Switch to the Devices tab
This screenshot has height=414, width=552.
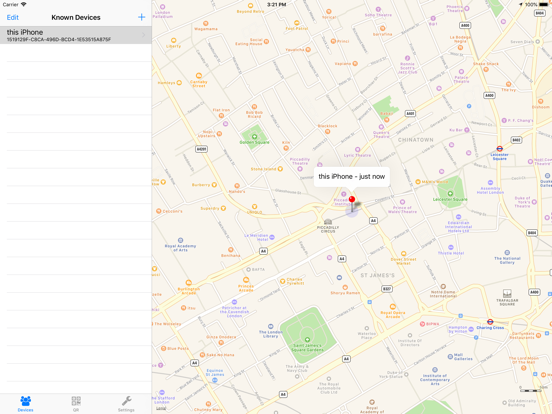coord(25,404)
